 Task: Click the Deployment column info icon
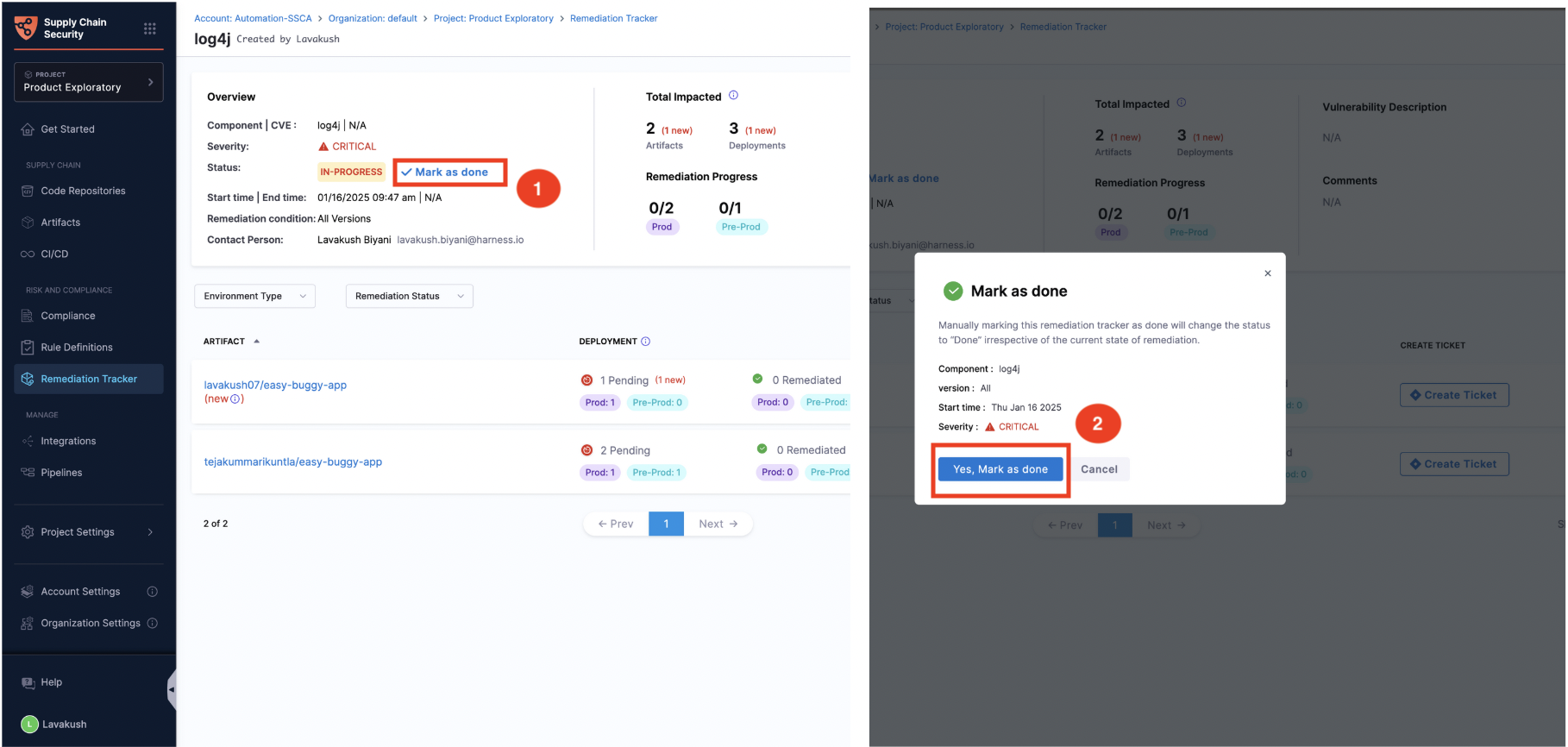646,342
